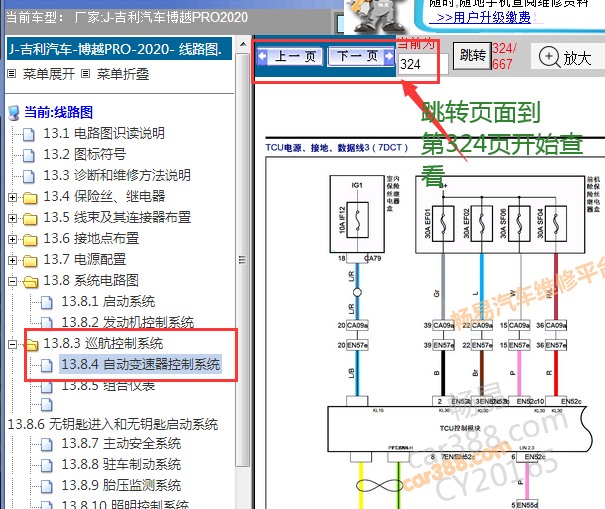Select 13.8.4 自动变速器控制系统
This screenshot has width=605, height=509.
[140, 364]
